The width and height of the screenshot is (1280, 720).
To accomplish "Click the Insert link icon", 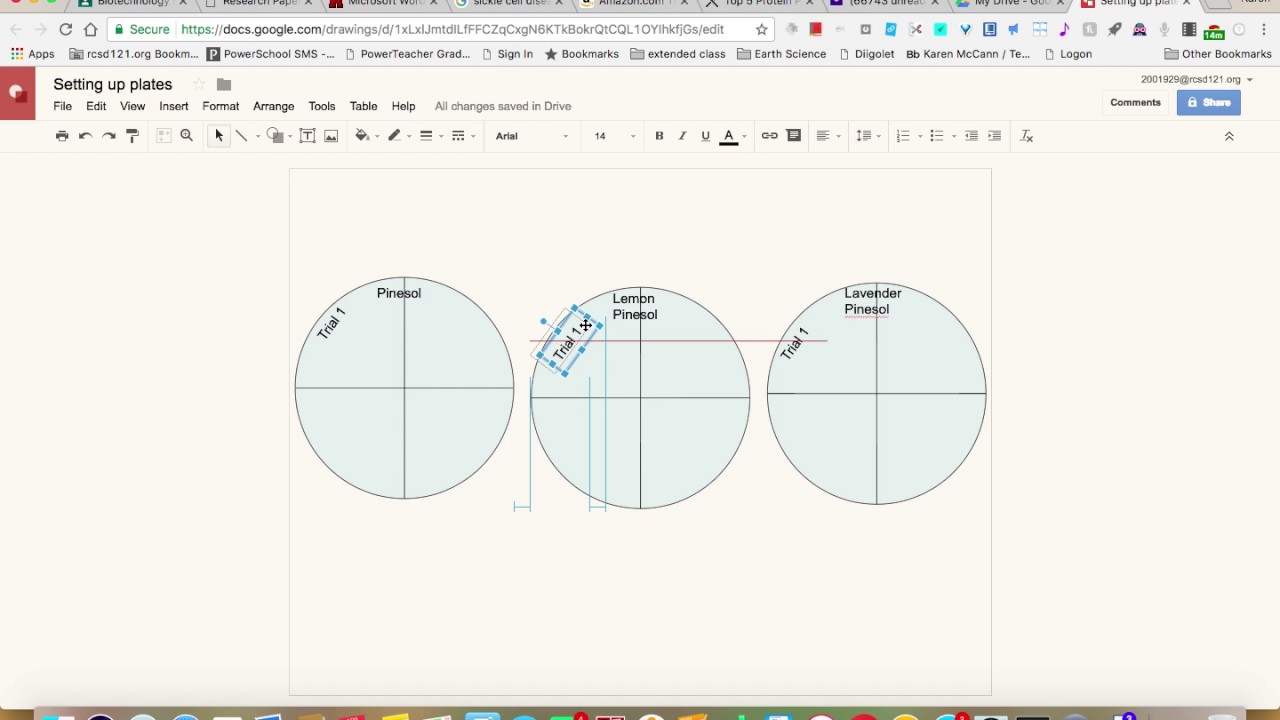I will click(769, 136).
